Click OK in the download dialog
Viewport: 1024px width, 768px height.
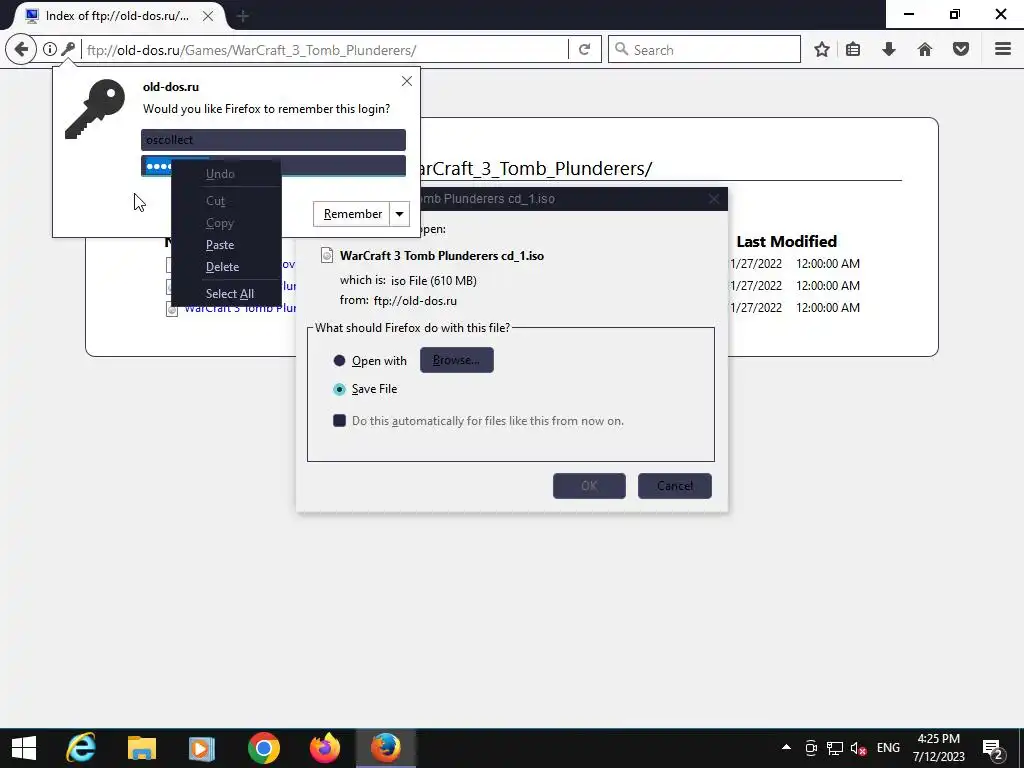click(589, 486)
